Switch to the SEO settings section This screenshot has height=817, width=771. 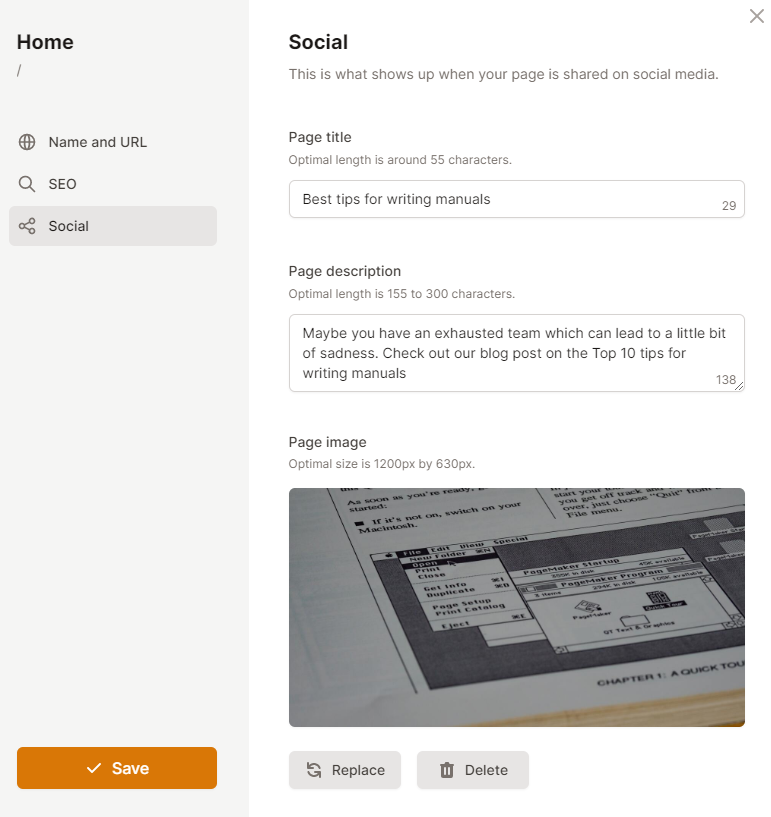(62, 184)
